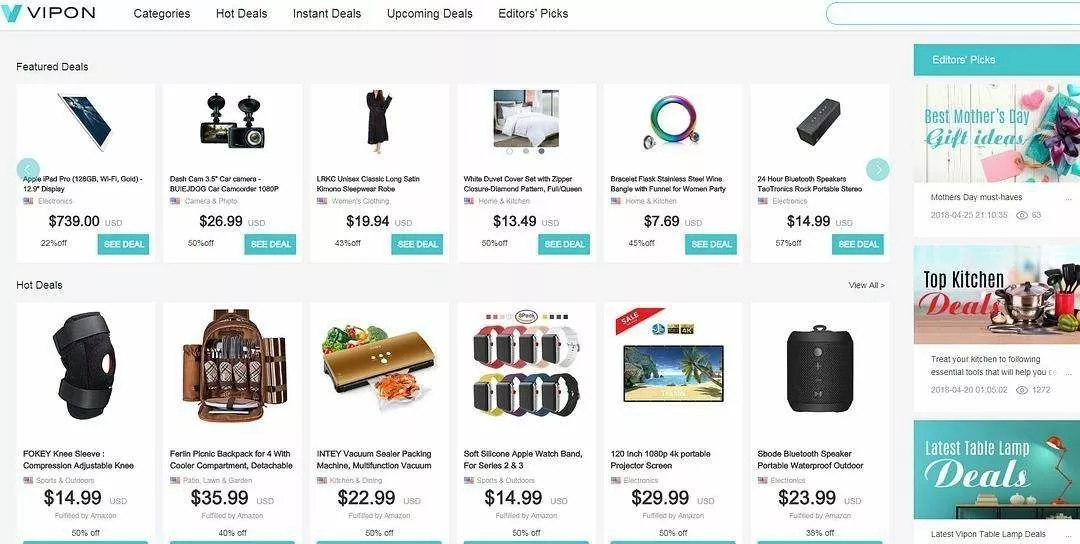Image resolution: width=1080 pixels, height=544 pixels.
Task: Click the search input field
Action: [953, 13]
